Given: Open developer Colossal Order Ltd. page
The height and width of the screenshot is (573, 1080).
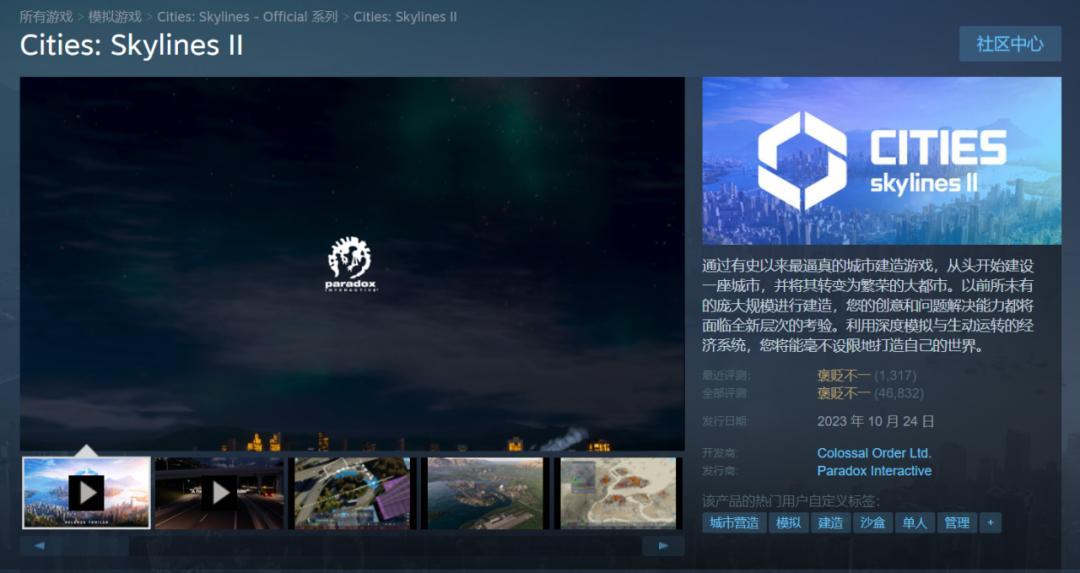Looking at the screenshot, I should (x=873, y=453).
